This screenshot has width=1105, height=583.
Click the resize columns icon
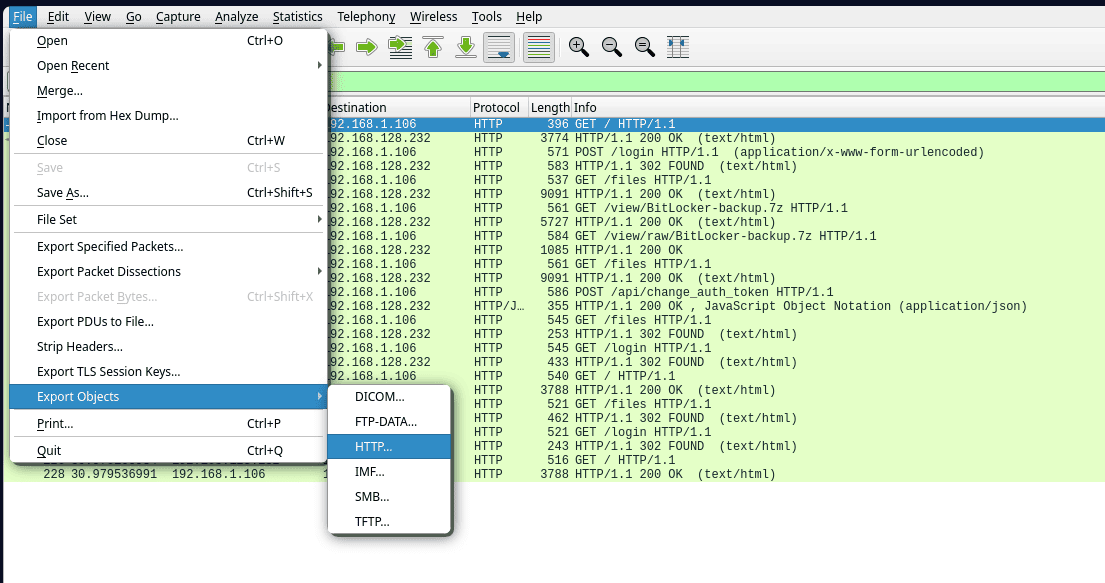679,47
